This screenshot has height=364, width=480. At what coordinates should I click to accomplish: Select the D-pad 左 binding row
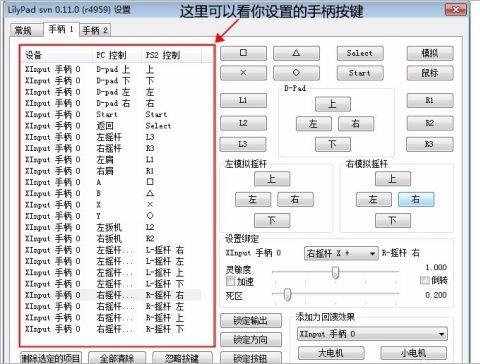112,92
